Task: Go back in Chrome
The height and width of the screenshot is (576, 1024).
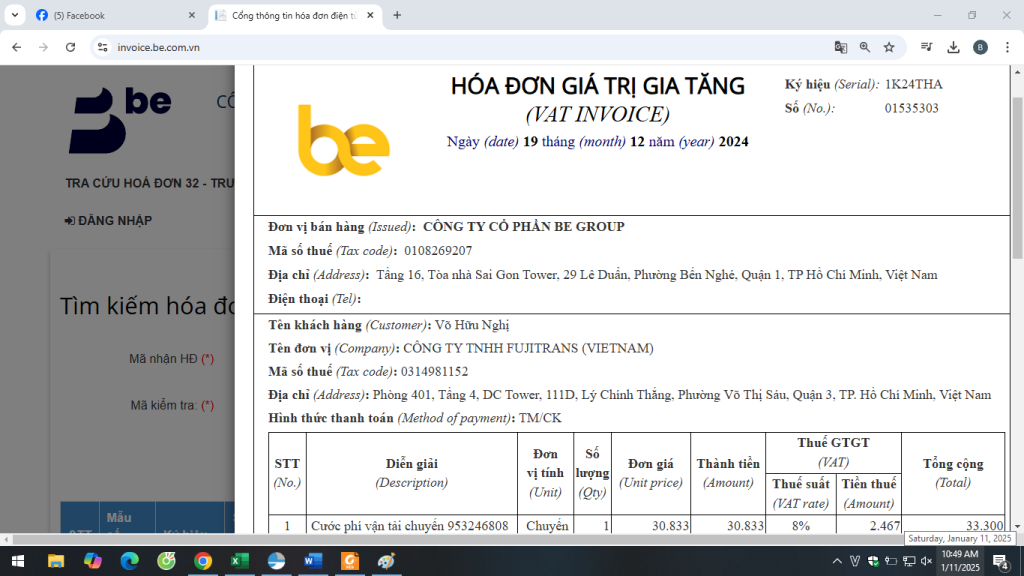Action: pos(16,47)
